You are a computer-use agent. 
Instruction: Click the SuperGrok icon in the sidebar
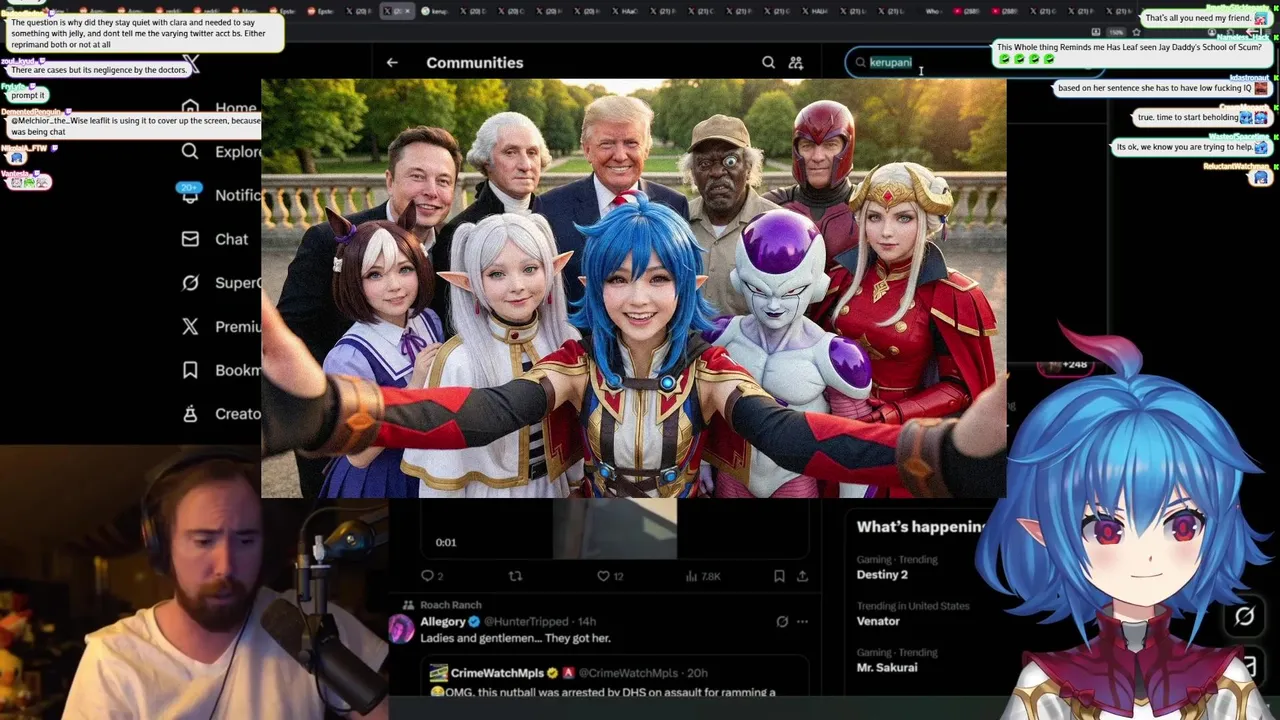click(190, 283)
